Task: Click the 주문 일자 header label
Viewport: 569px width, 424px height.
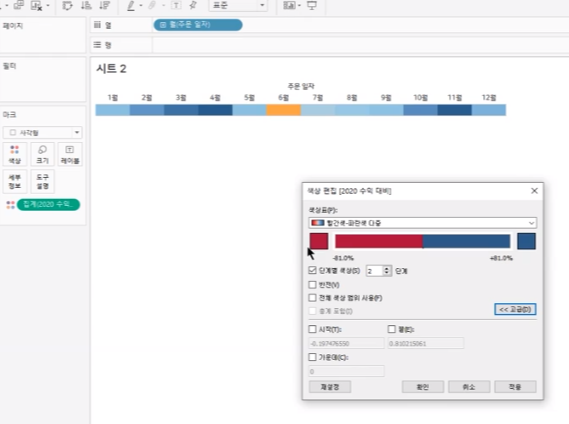Action: point(301,86)
